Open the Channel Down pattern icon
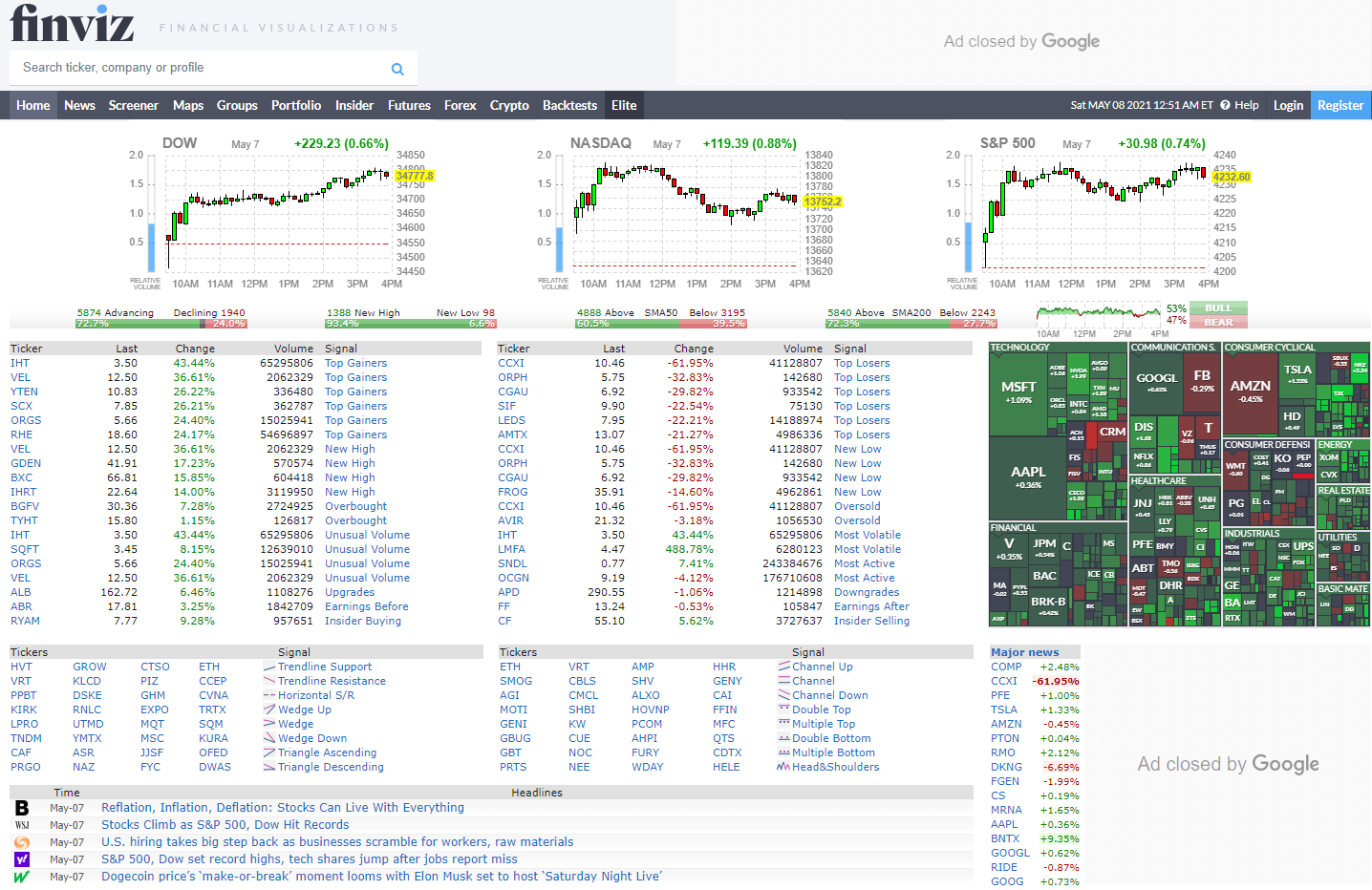This screenshot has height=890, width=1372. point(783,695)
